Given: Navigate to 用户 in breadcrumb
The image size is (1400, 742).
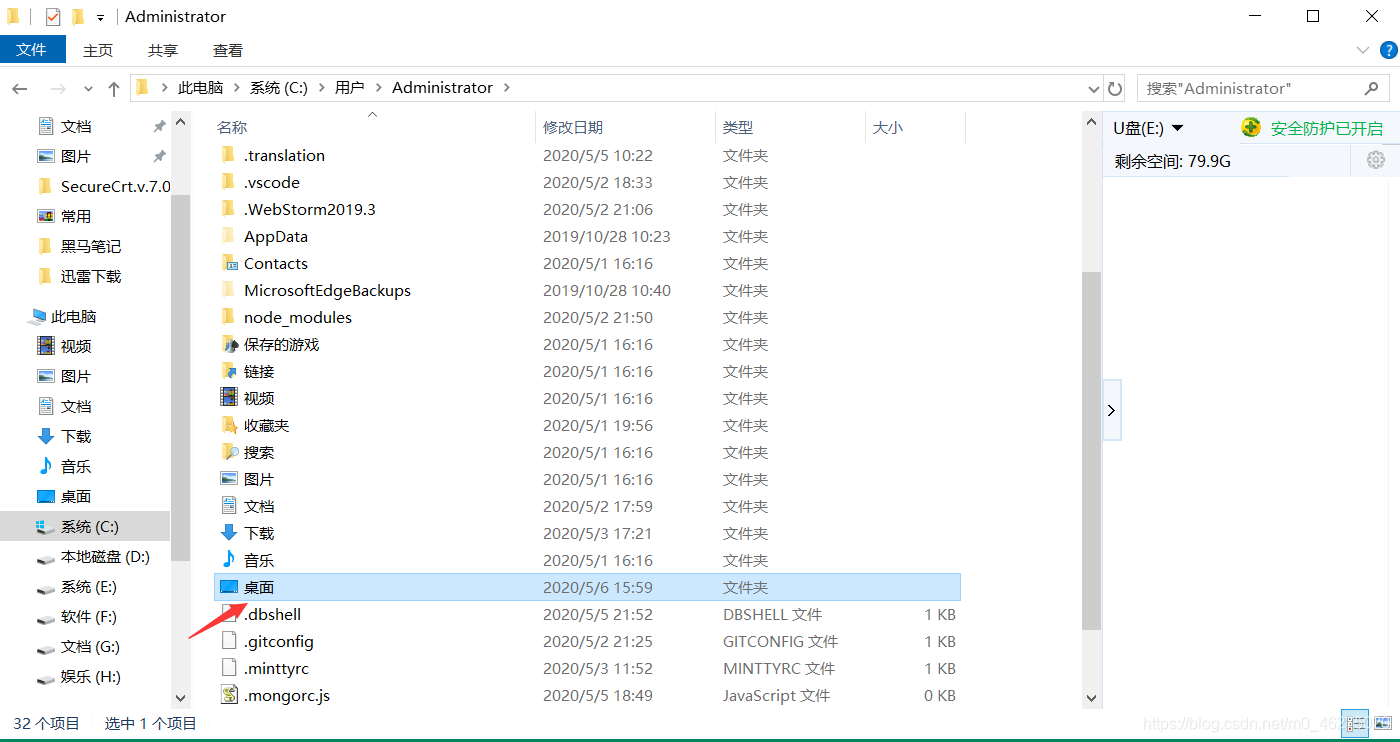Looking at the screenshot, I should coord(350,88).
